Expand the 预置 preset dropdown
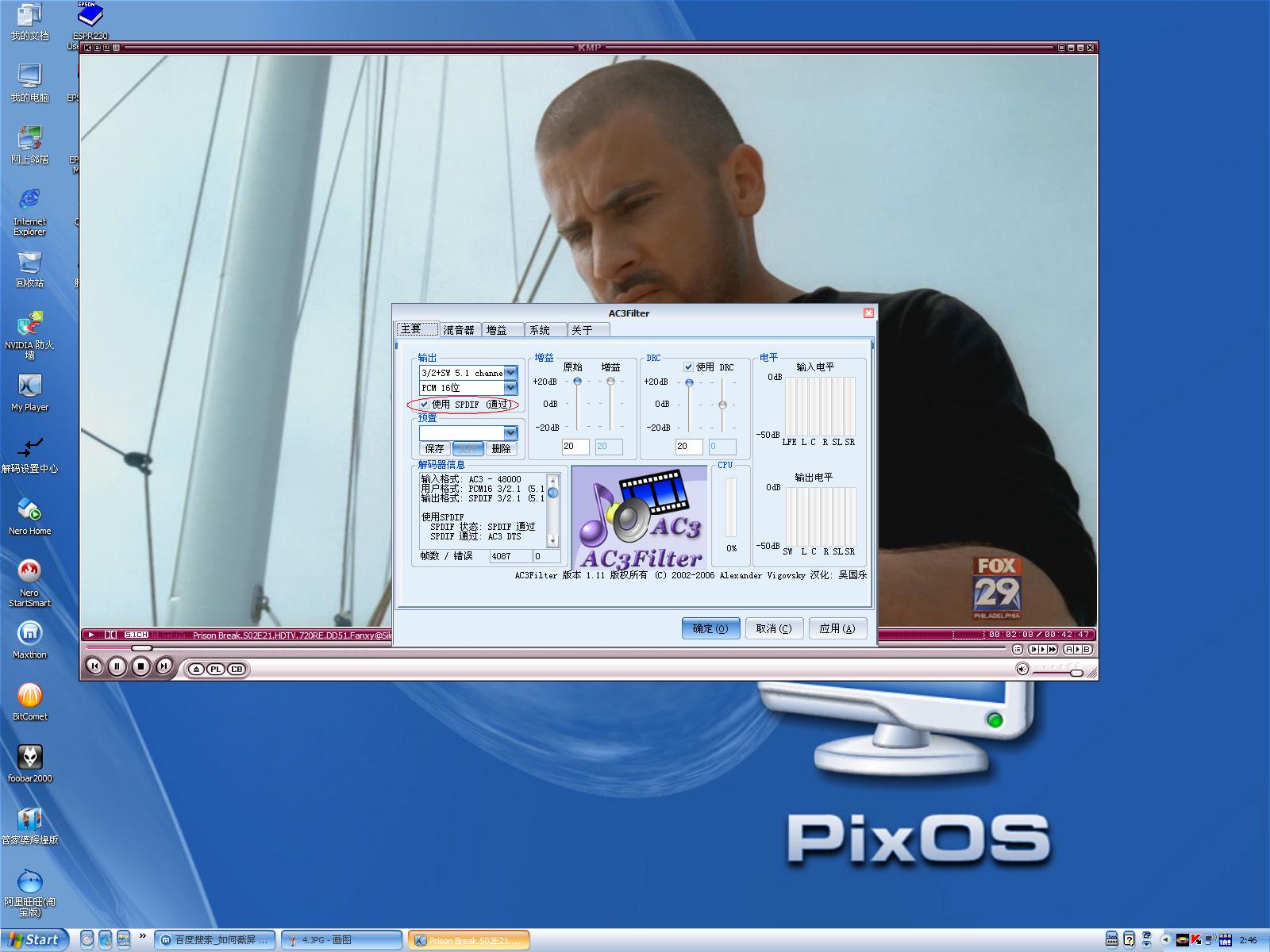The width and height of the screenshot is (1270, 952). [510, 433]
